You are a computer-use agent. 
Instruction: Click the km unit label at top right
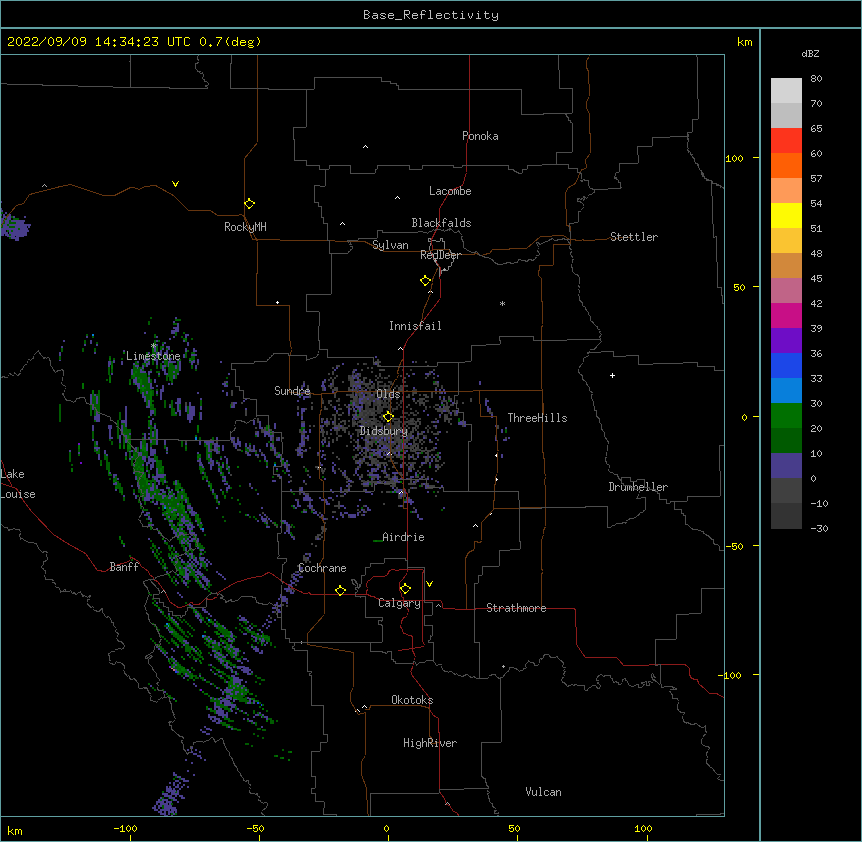coord(744,42)
